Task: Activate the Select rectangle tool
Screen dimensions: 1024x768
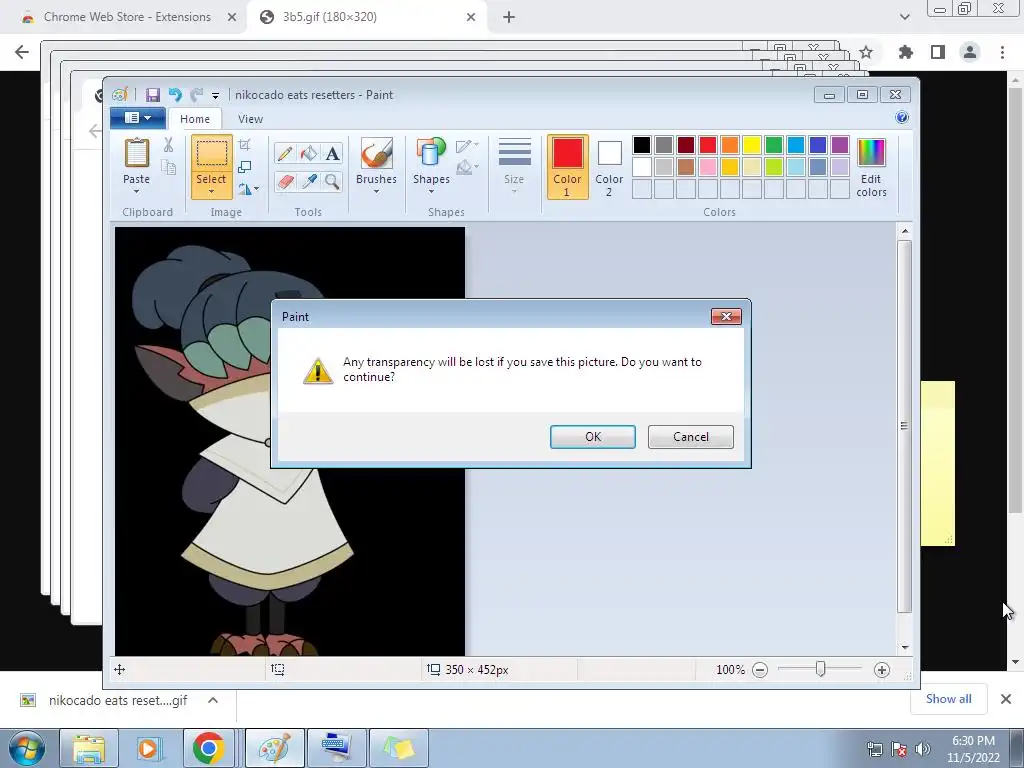Action: tap(212, 154)
